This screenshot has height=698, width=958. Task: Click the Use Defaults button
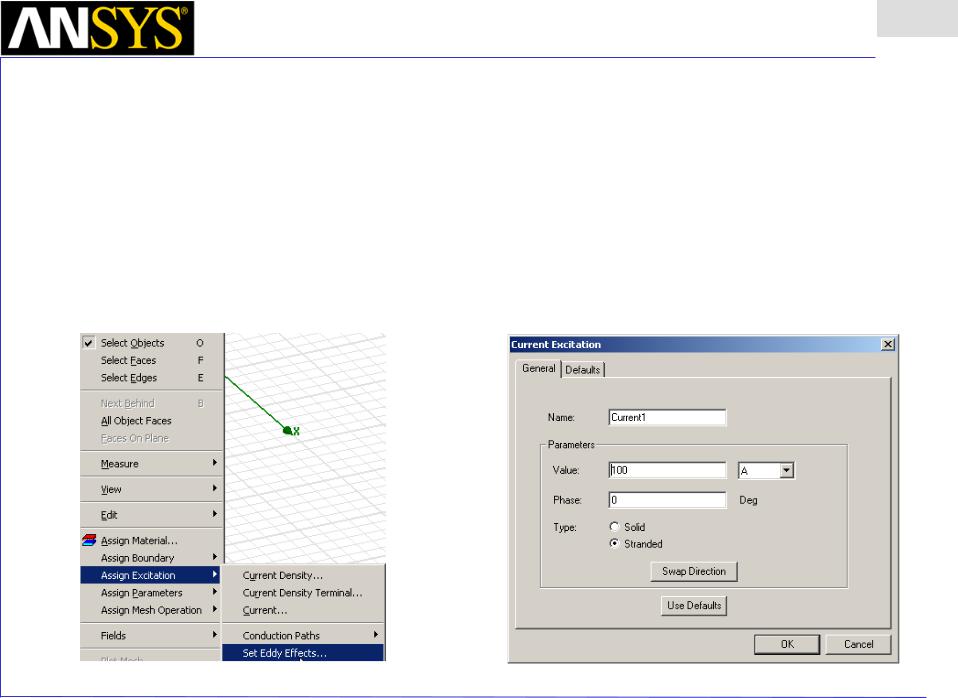point(694,606)
